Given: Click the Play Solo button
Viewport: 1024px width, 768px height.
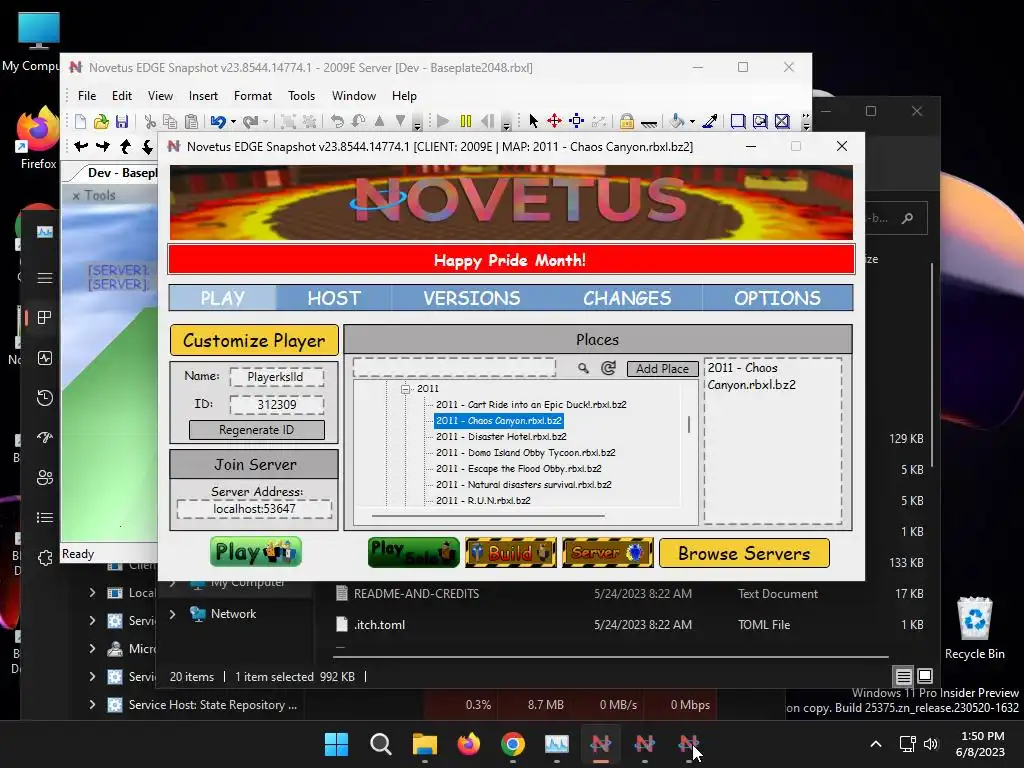Looking at the screenshot, I should [x=414, y=552].
